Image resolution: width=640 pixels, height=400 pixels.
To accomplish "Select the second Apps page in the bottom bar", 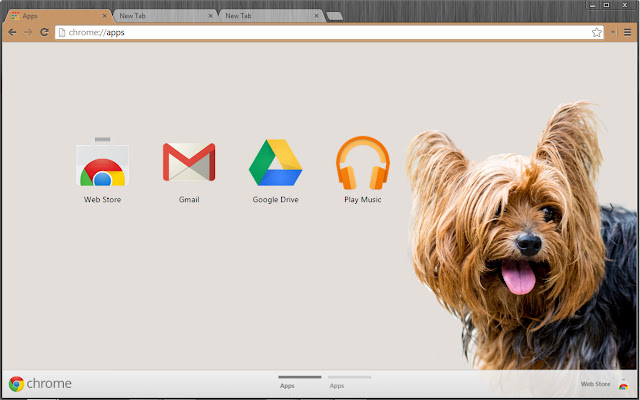I will click(349, 382).
